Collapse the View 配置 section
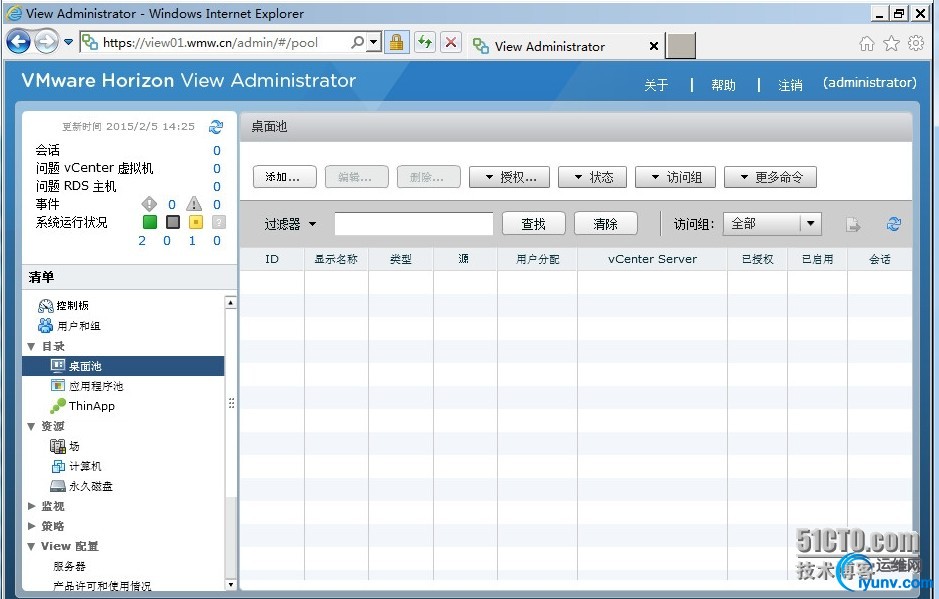 pyautogui.click(x=31, y=546)
